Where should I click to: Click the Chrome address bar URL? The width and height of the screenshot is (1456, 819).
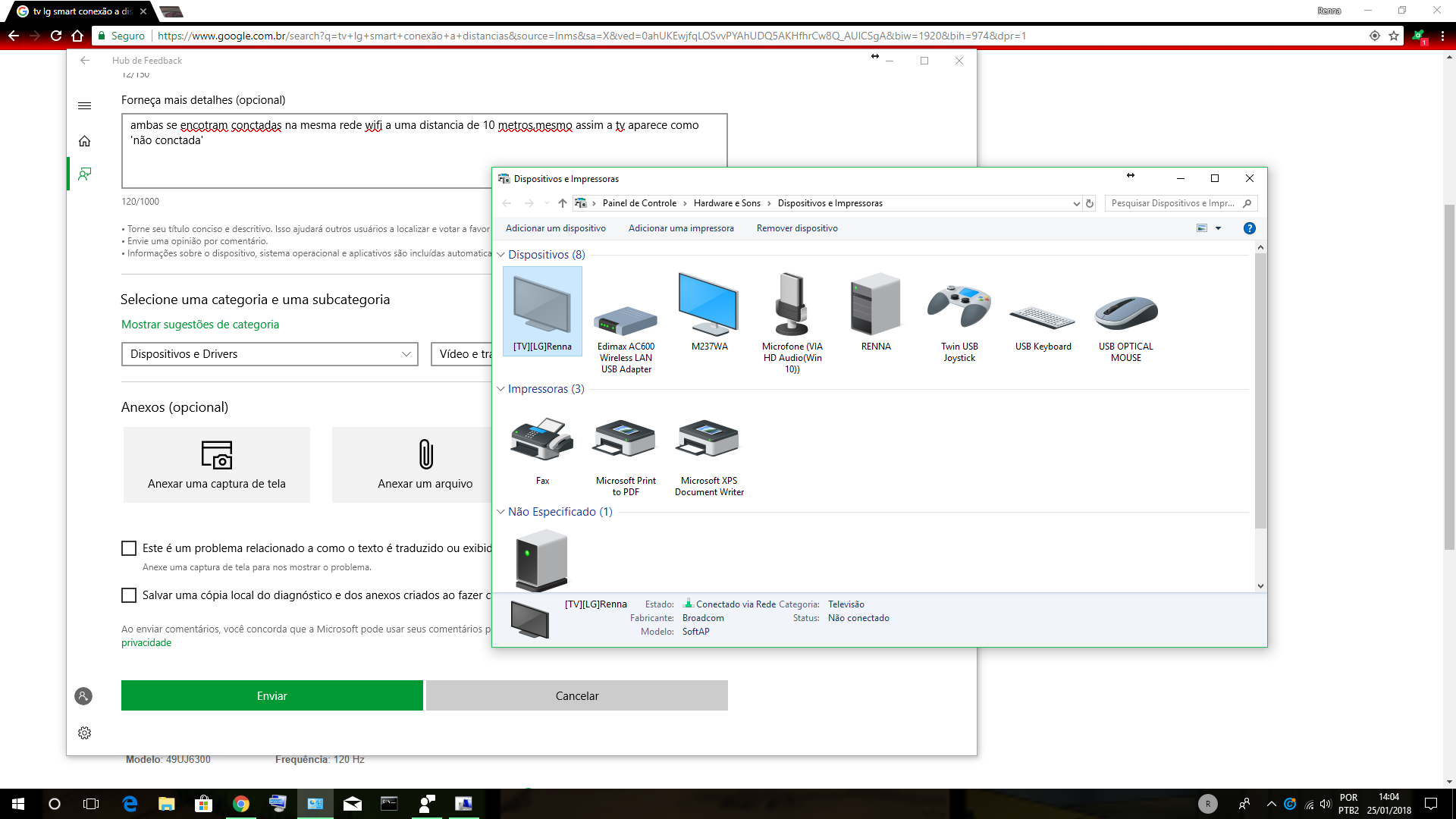tap(591, 36)
